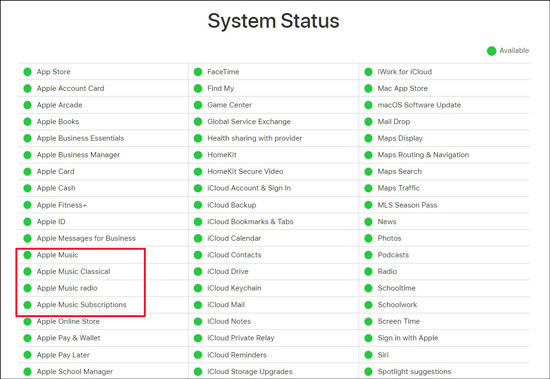
Task: Click the Apple Pay & Wallet label
Action: (68, 338)
